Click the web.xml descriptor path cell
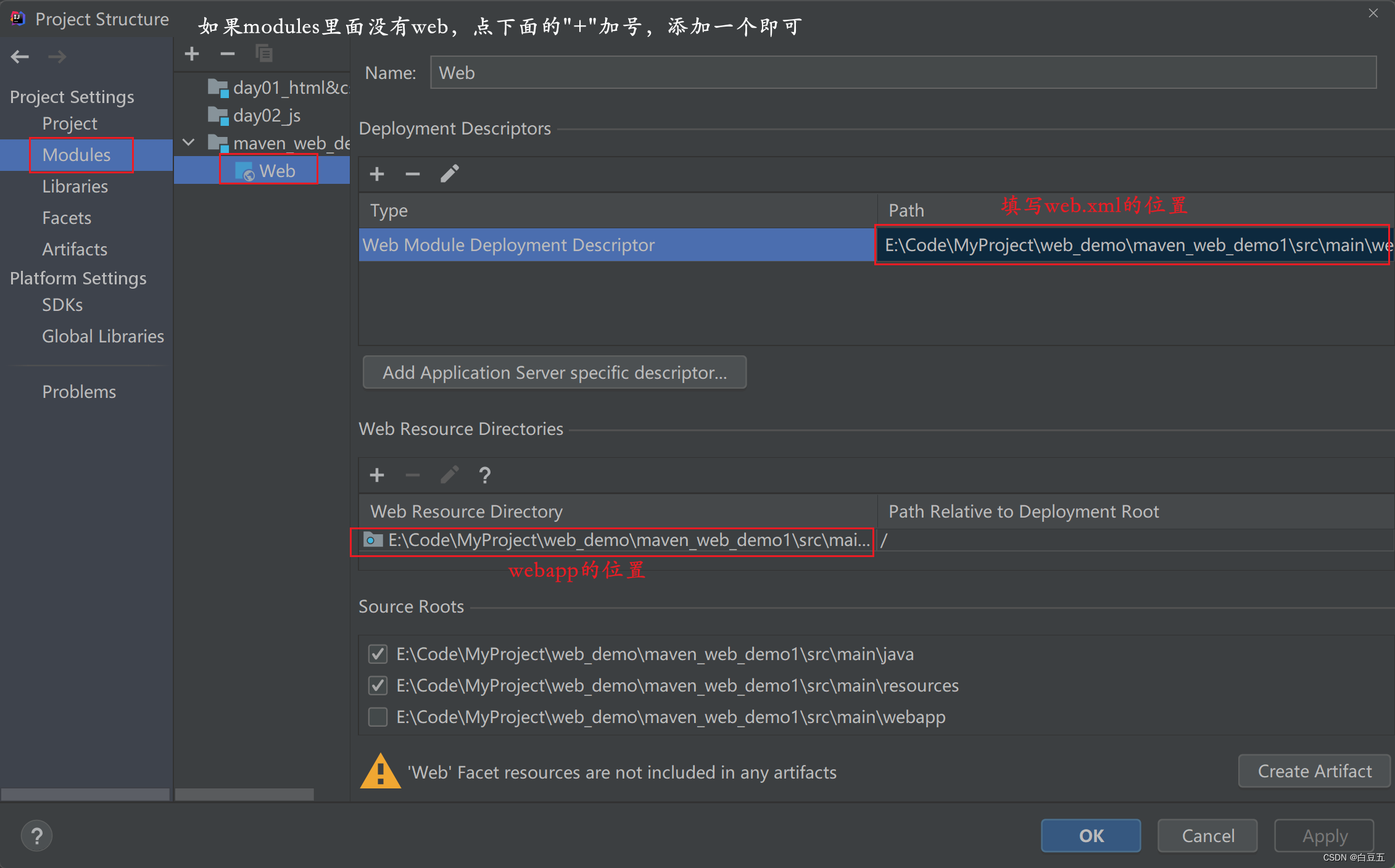Screen dimensions: 1395x868 1134,245
